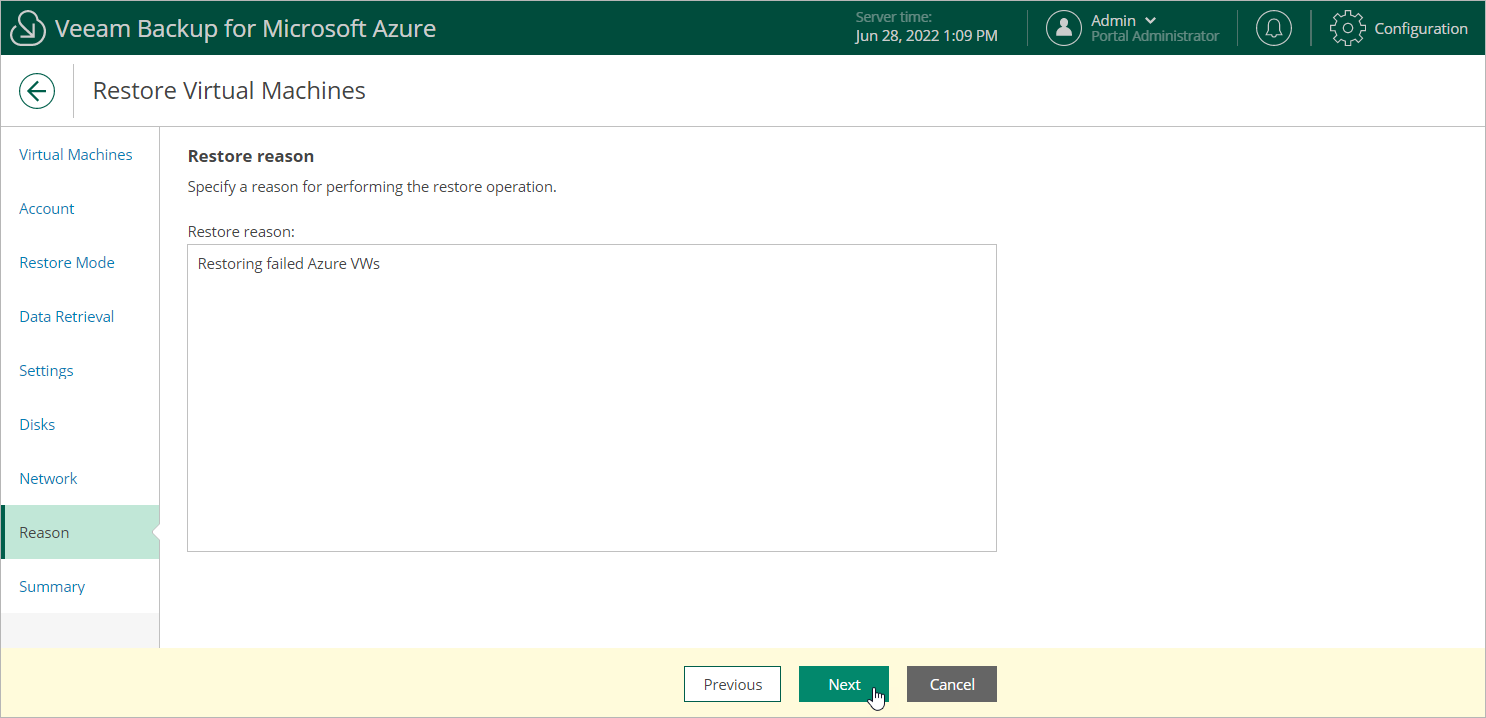Click the bold Restore reason heading
This screenshot has height=718, width=1486.
(x=251, y=156)
